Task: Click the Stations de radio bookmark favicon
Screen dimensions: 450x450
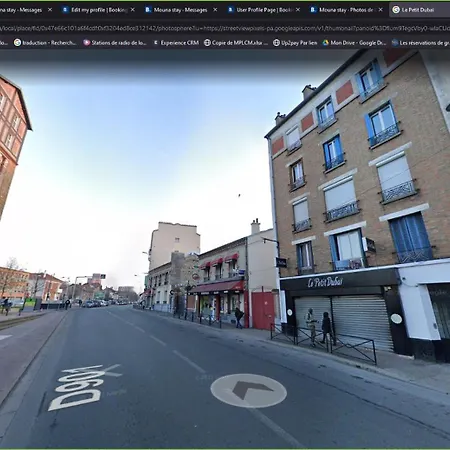Action: [87, 43]
